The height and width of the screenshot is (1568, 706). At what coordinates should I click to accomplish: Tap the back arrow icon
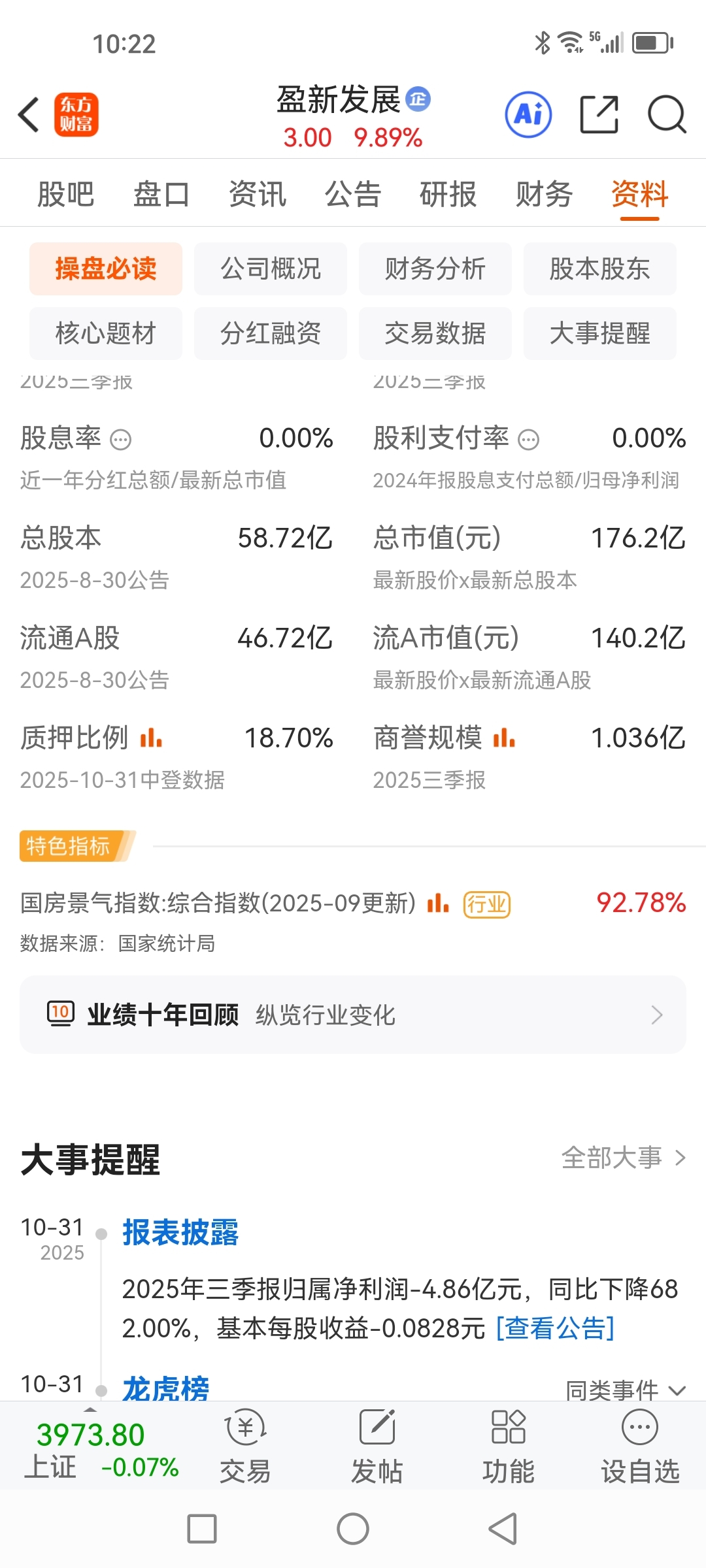coord(29,114)
